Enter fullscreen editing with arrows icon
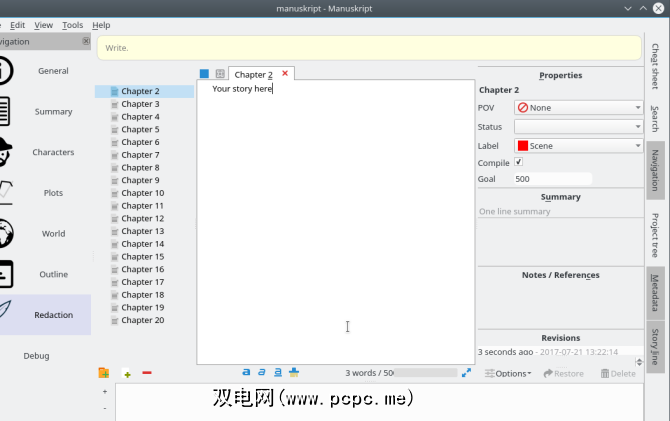Screen dimensions: 670x421 pos(466,373)
